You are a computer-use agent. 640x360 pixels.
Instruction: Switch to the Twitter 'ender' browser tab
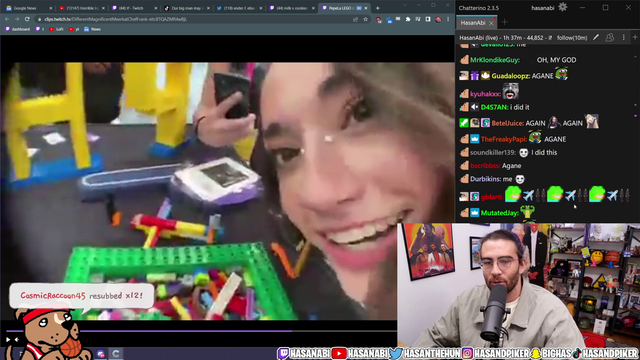click(239, 8)
